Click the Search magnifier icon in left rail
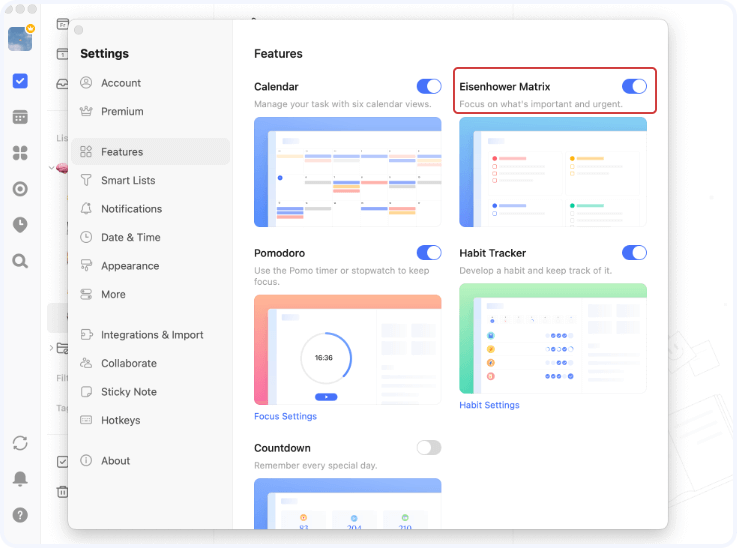Image resolution: width=737 pixels, height=548 pixels. tap(20, 261)
